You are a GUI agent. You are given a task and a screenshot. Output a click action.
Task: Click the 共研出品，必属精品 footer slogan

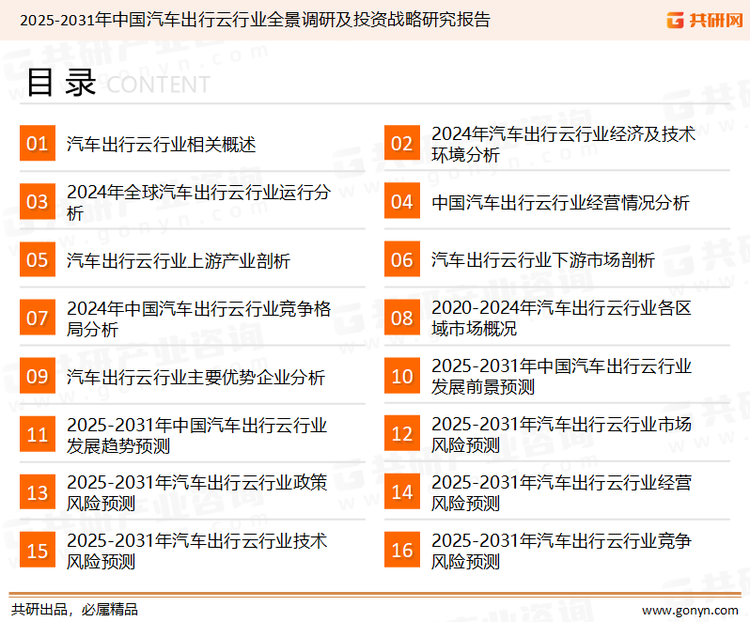pos(74,609)
